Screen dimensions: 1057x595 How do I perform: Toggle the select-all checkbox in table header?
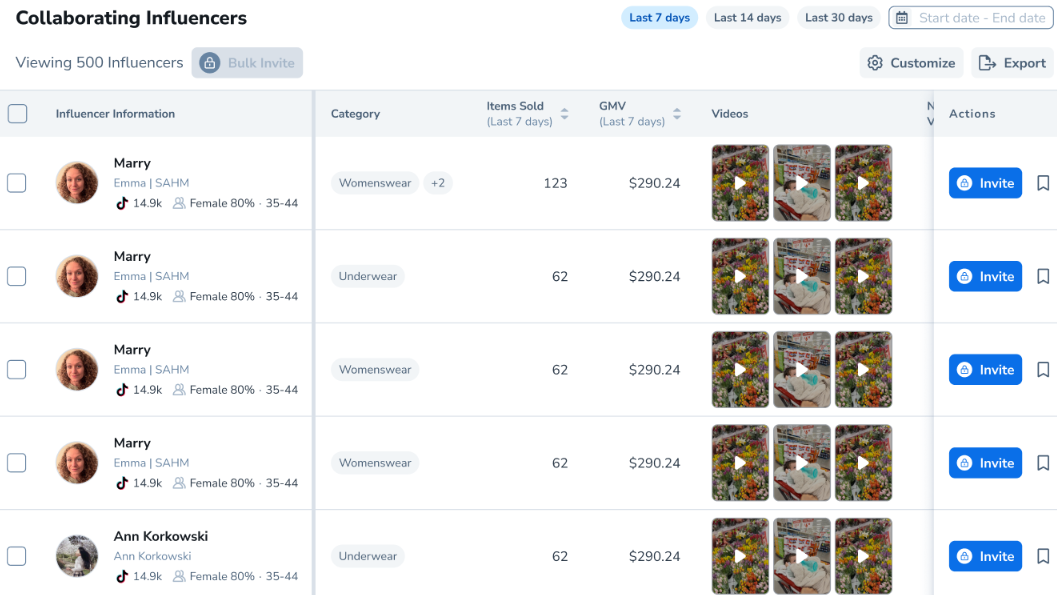(x=17, y=114)
